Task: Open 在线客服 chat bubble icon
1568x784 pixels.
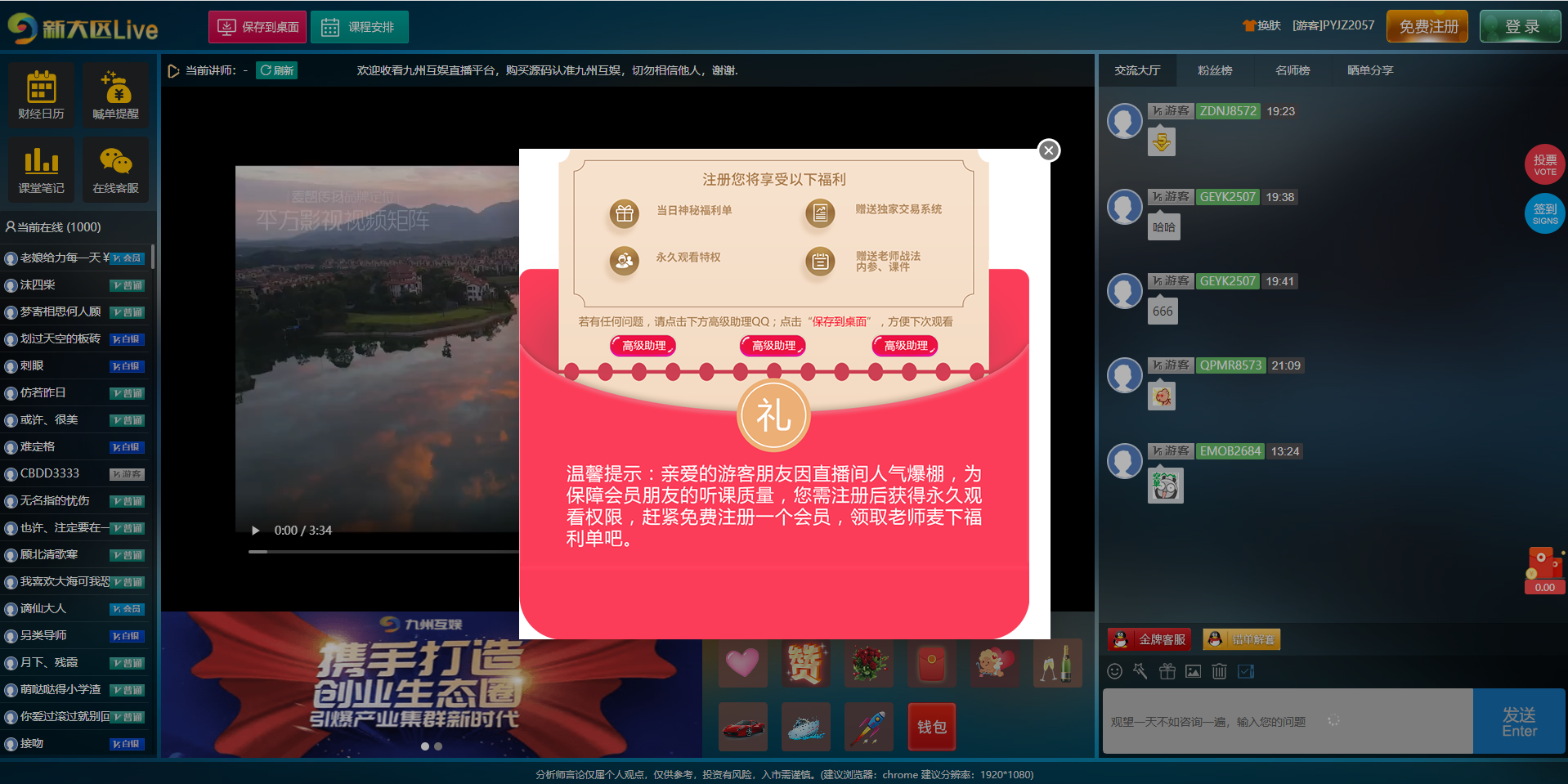Action: point(115,168)
